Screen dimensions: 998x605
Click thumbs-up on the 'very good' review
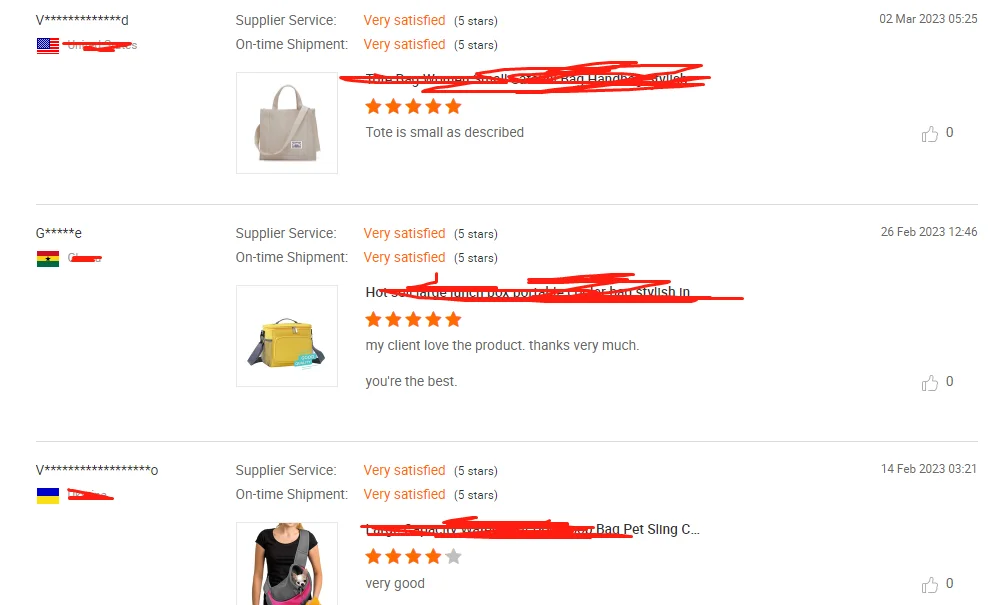tap(929, 585)
